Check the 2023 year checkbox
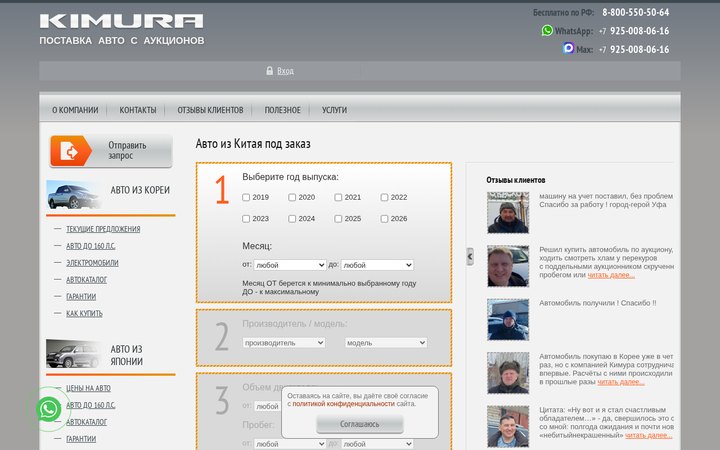Image resolution: width=720 pixels, height=450 pixels. [x=246, y=219]
